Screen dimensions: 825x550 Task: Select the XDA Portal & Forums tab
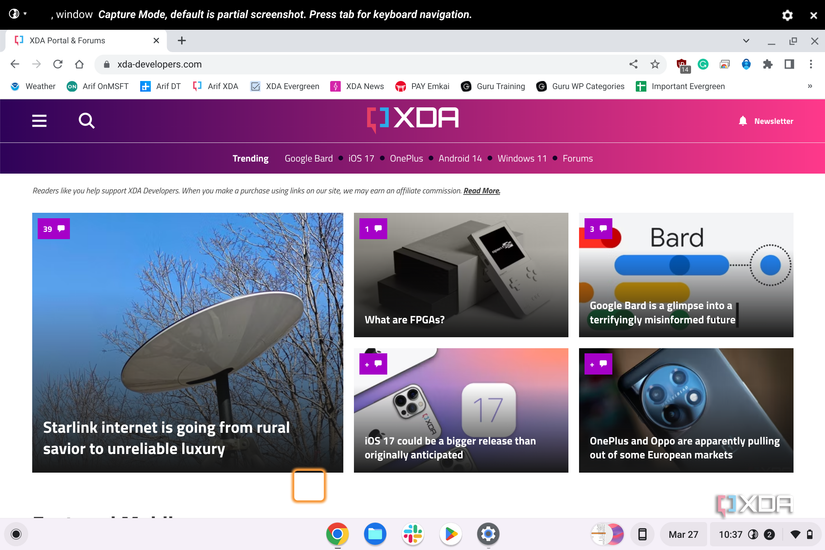(87, 41)
